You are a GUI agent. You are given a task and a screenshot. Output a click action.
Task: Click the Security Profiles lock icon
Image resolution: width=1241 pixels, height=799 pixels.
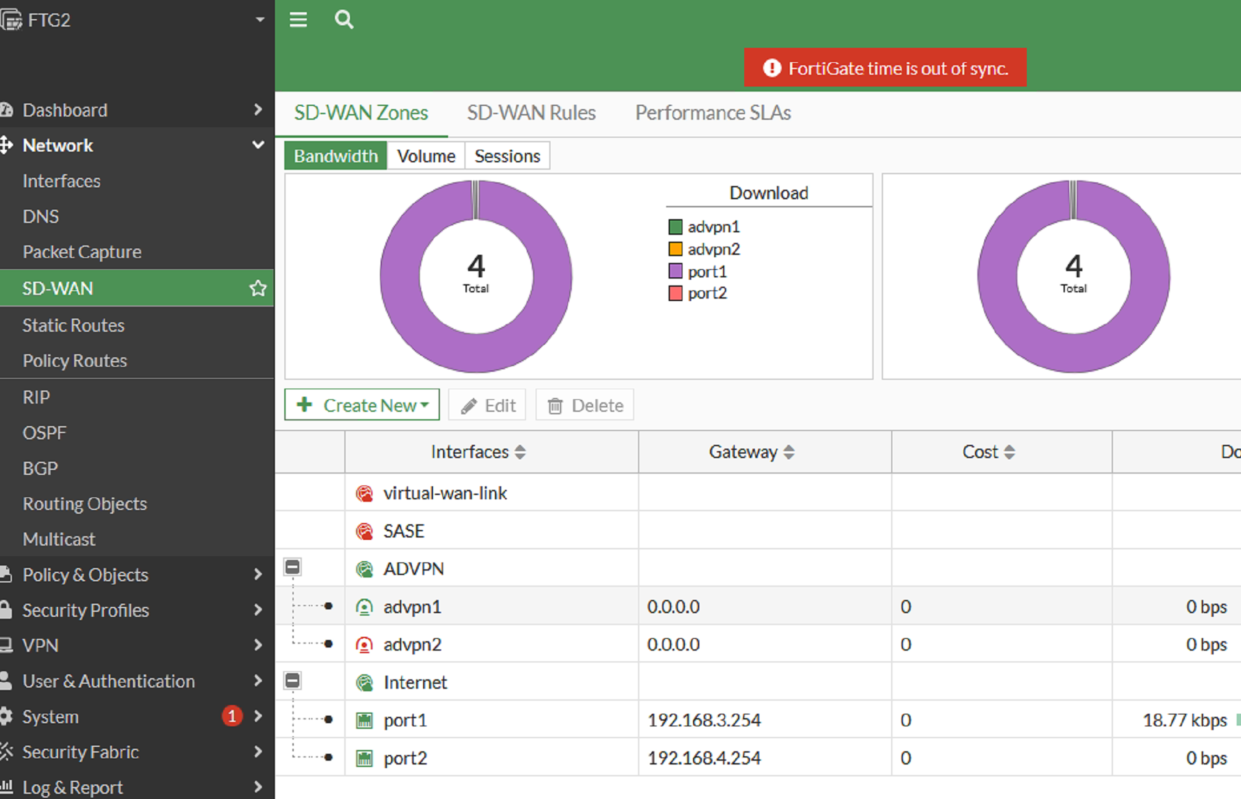pos(6,610)
